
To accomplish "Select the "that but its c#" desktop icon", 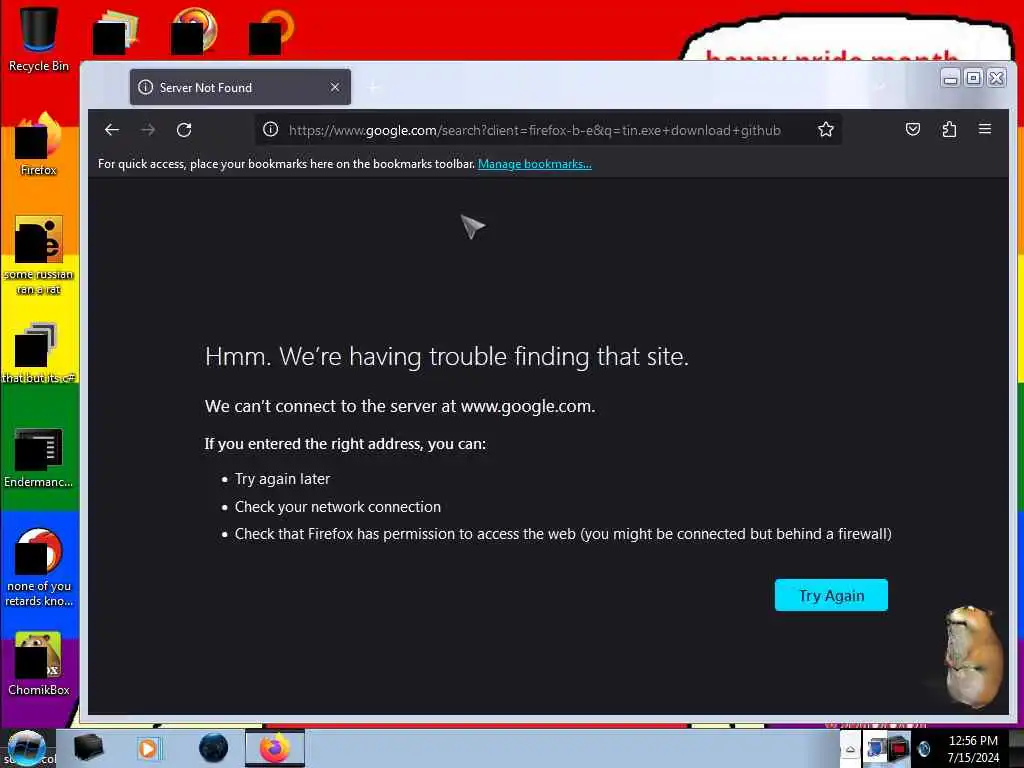I will tap(39, 353).
